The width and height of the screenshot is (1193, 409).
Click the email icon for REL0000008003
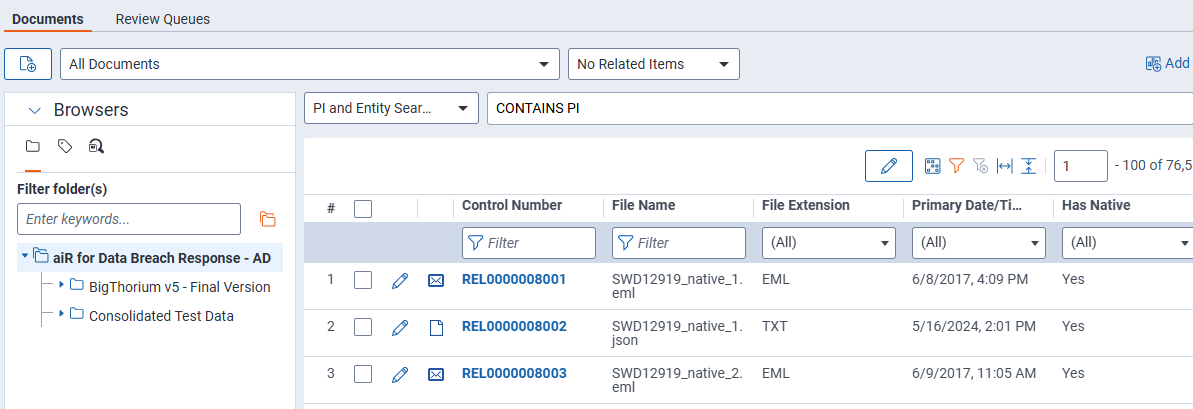[436, 374]
